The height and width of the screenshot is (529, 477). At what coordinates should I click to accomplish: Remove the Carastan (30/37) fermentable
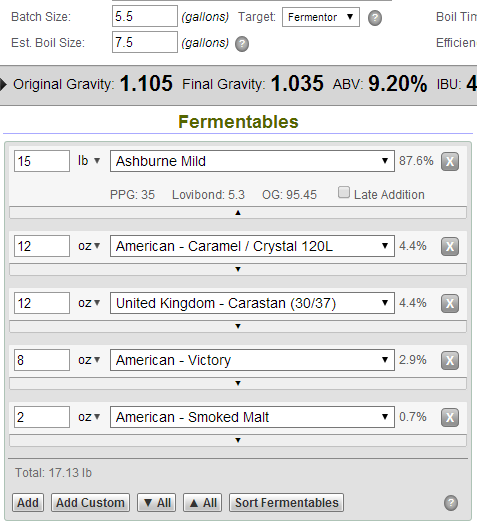coord(450,304)
